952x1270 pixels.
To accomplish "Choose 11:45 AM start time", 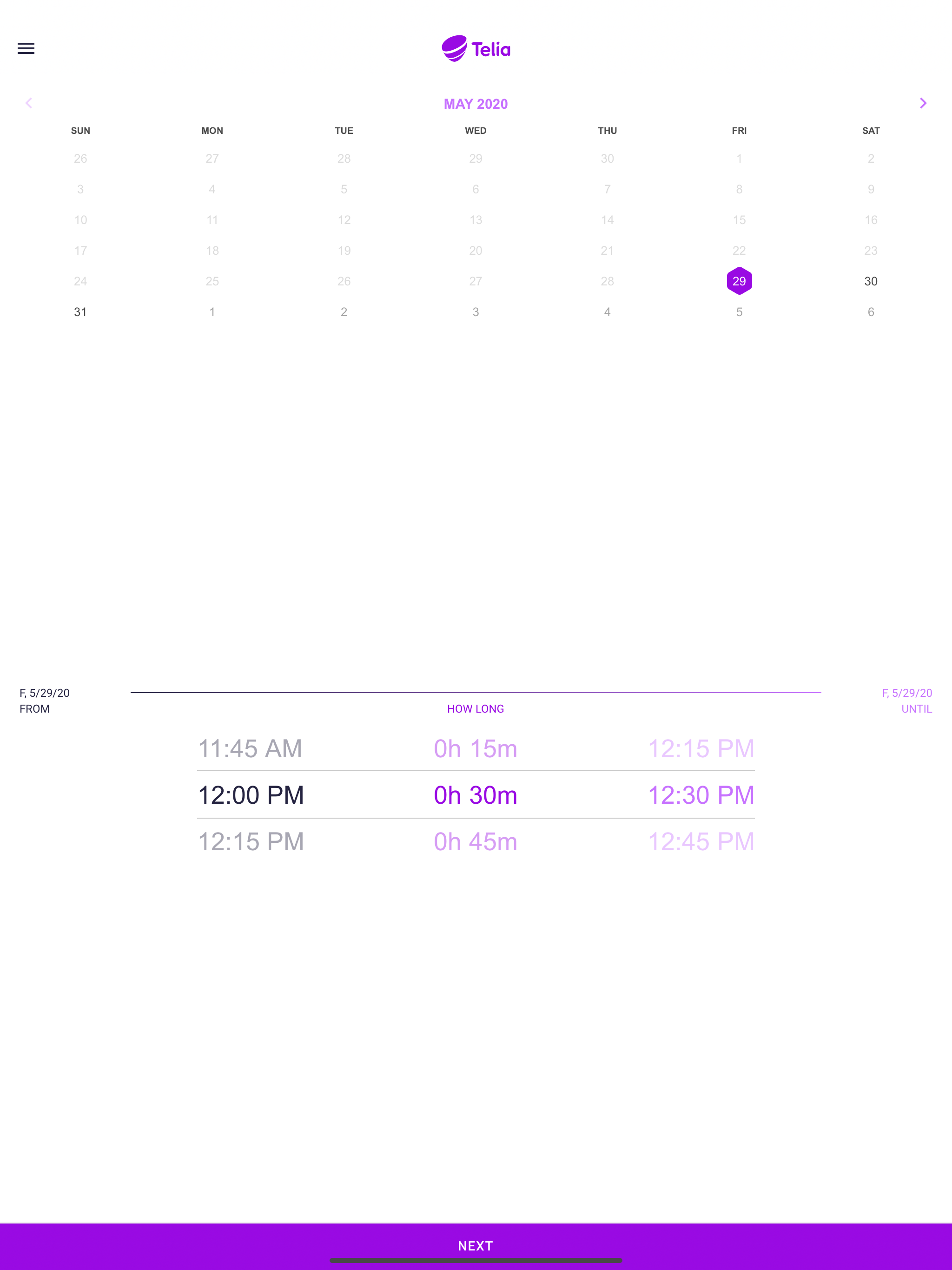I will coord(250,749).
